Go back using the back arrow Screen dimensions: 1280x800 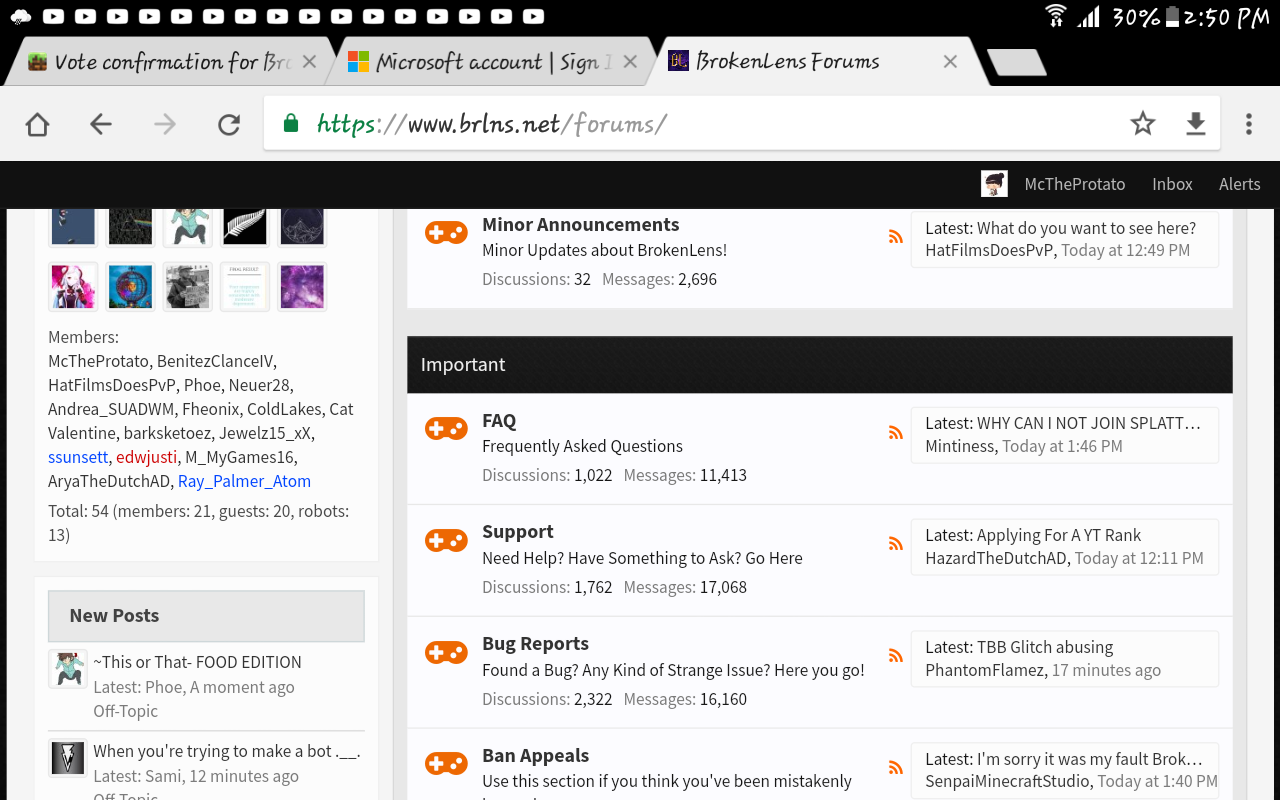(x=100, y=124)
